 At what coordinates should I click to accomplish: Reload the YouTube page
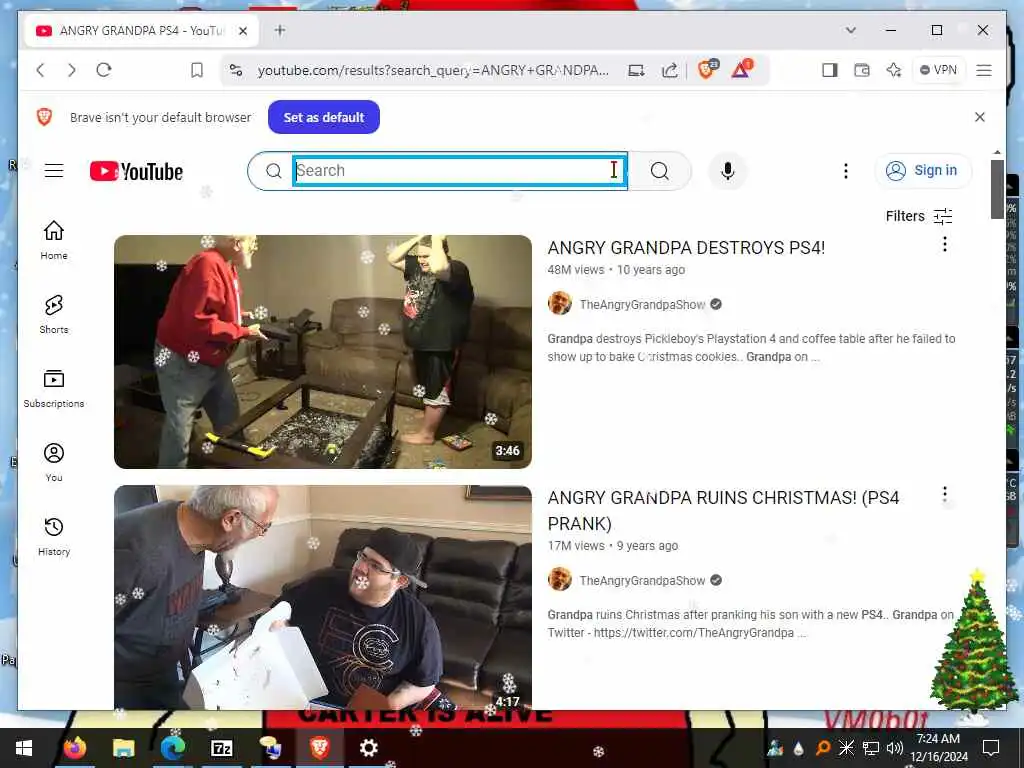tap(104, 70)
